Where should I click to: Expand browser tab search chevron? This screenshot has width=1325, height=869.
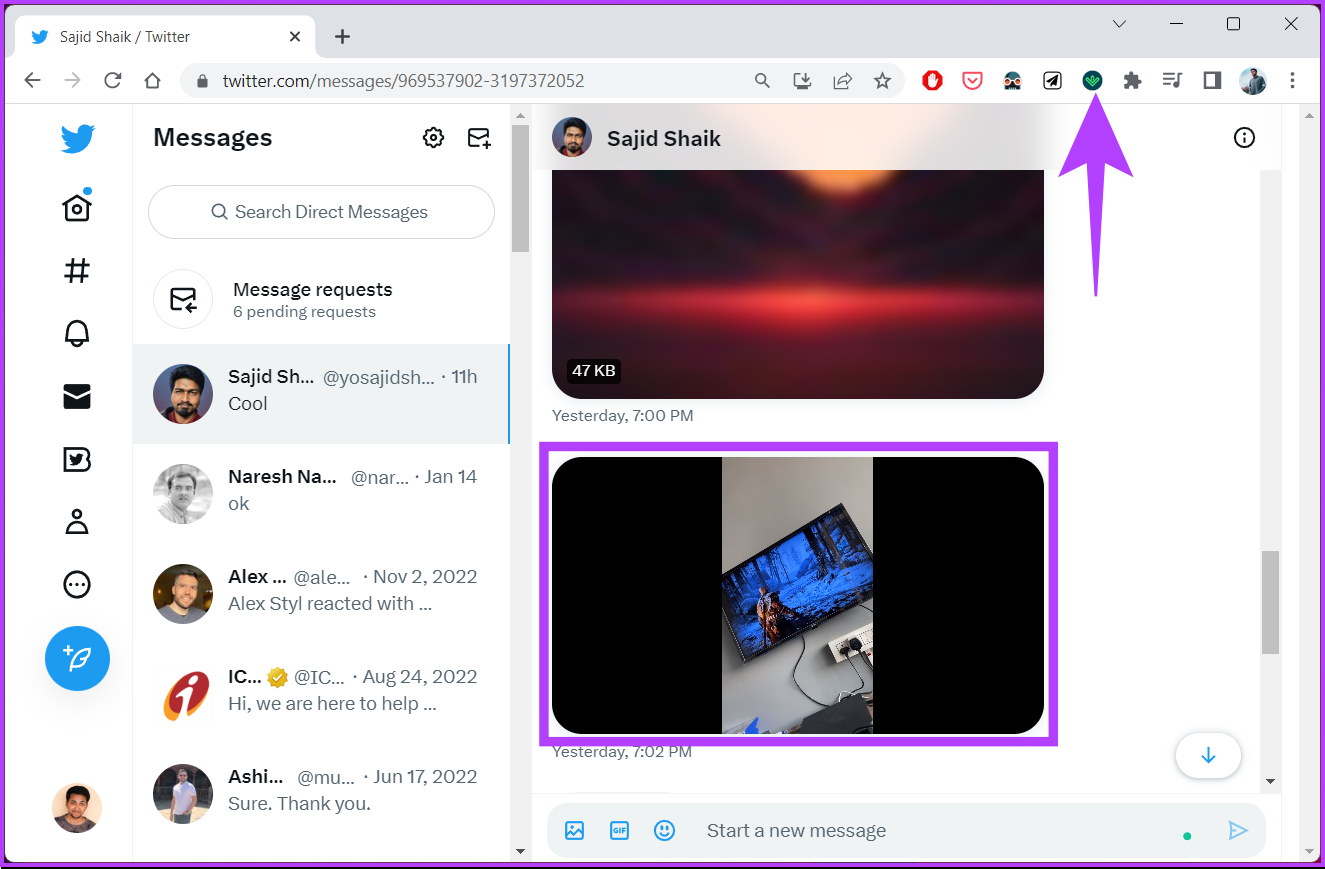tap(1119, 23)
